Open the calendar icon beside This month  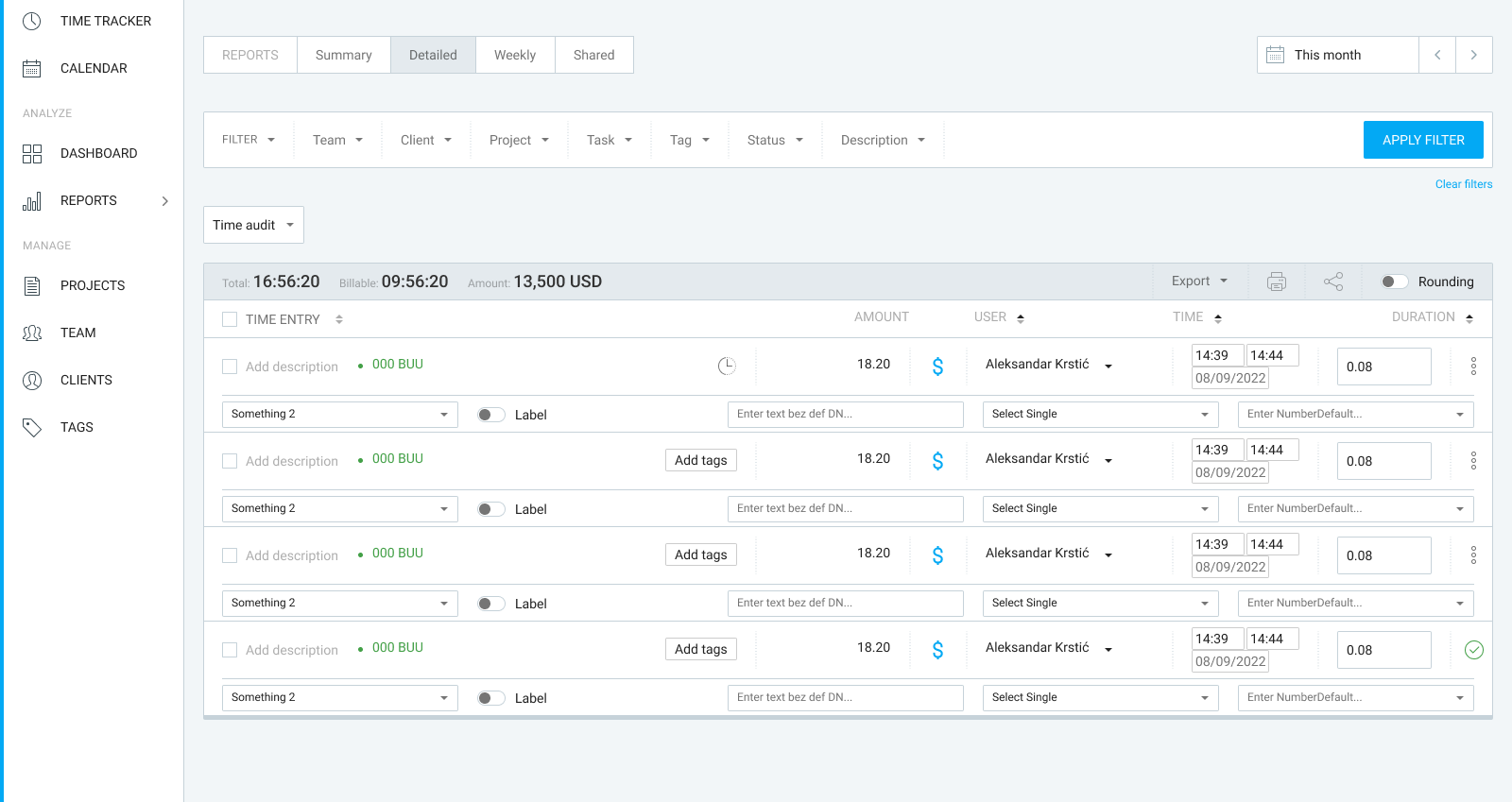point(1275,55)
